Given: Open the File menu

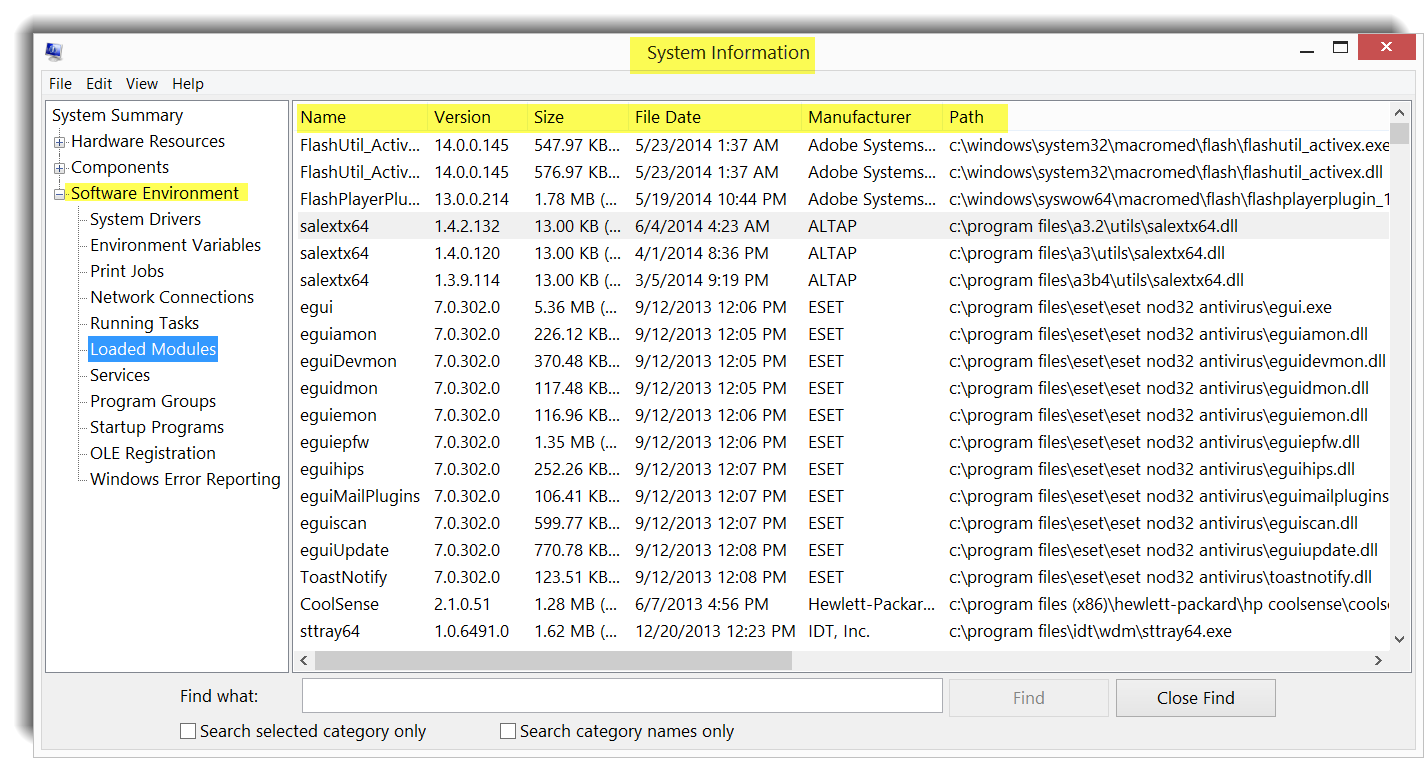Looking at the screenshot, I should pyautogui.click(x=60, y=84).
